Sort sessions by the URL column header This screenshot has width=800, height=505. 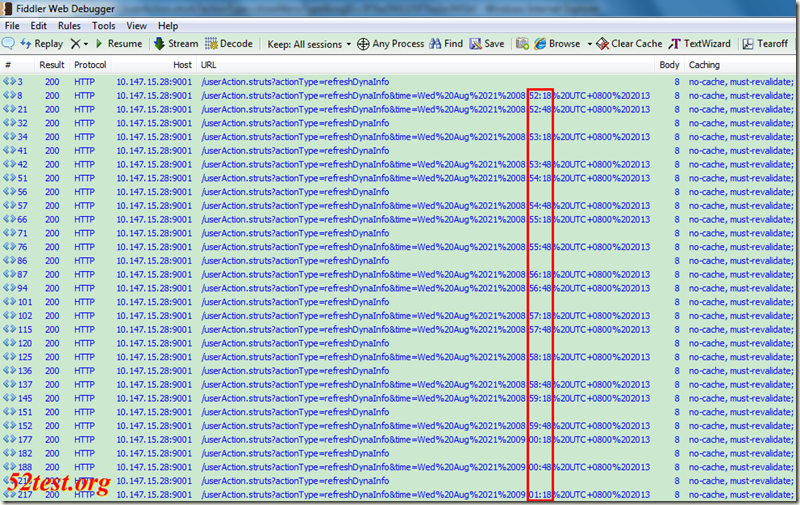pyautogui.click(x=209, y=65)
